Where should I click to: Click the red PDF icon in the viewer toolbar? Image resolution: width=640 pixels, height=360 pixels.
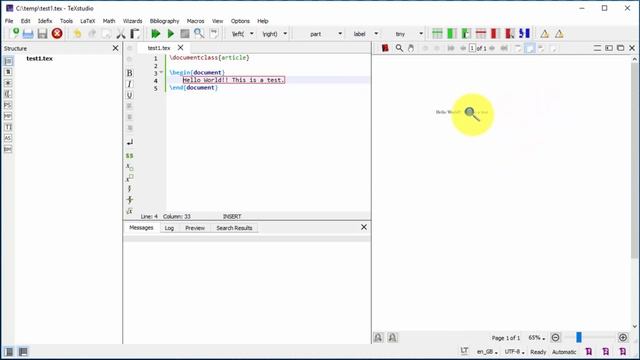385,48
